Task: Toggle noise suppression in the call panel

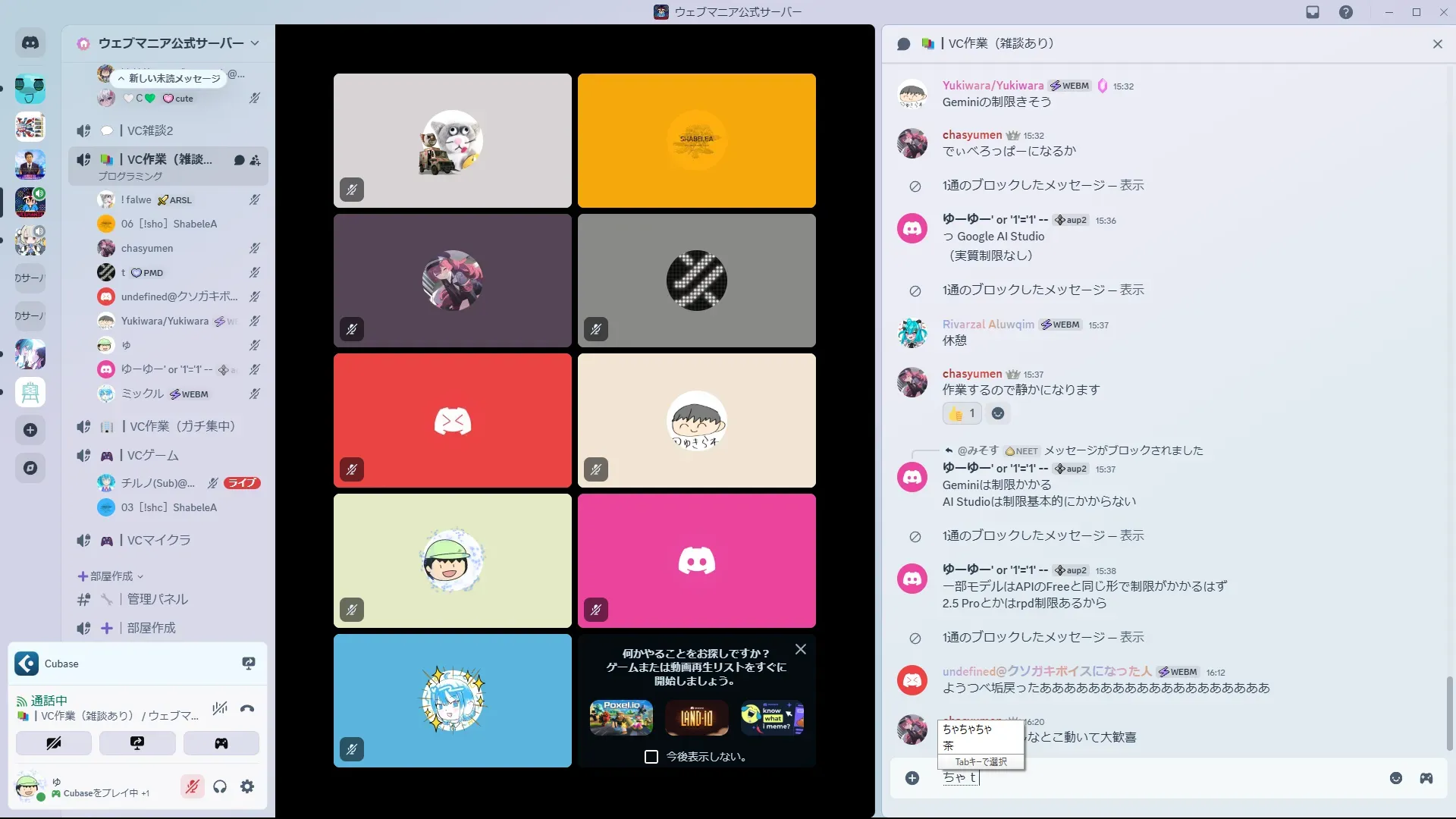Action: (x=220, y=709)
